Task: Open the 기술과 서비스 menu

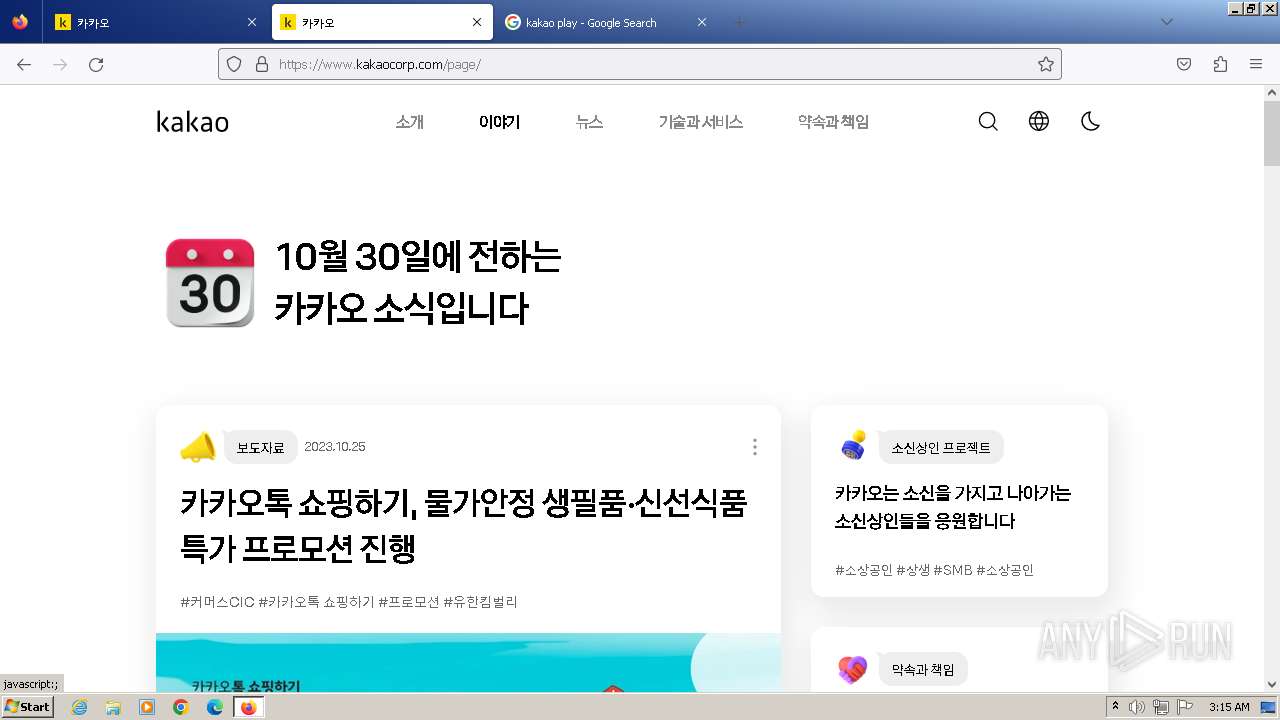Action: pos(700,122)
